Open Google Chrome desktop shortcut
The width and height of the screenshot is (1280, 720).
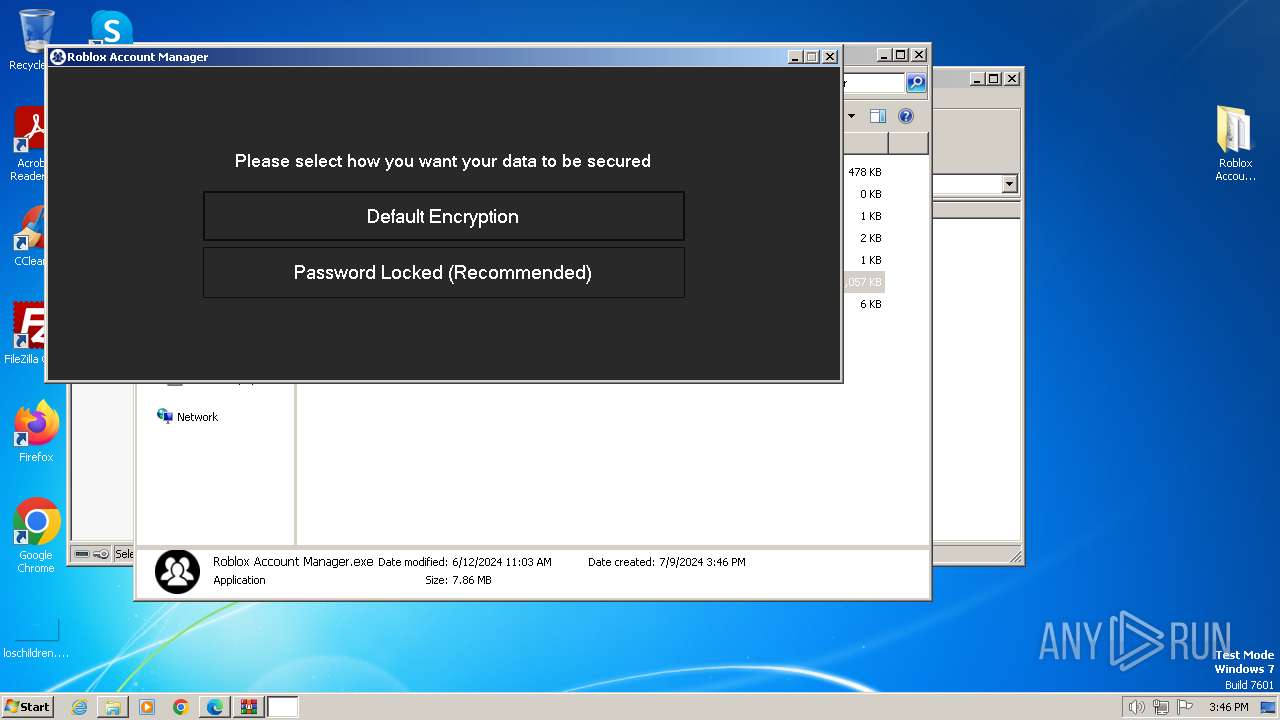[x=36, y=536]
